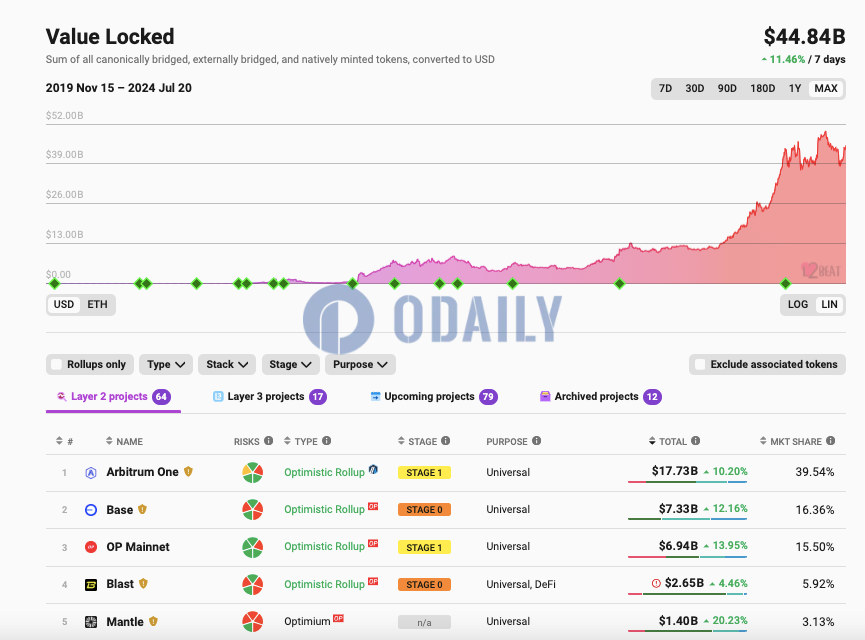Click the OP stack icon in Blast's type
865x640 pixels.
pos(373,580)
